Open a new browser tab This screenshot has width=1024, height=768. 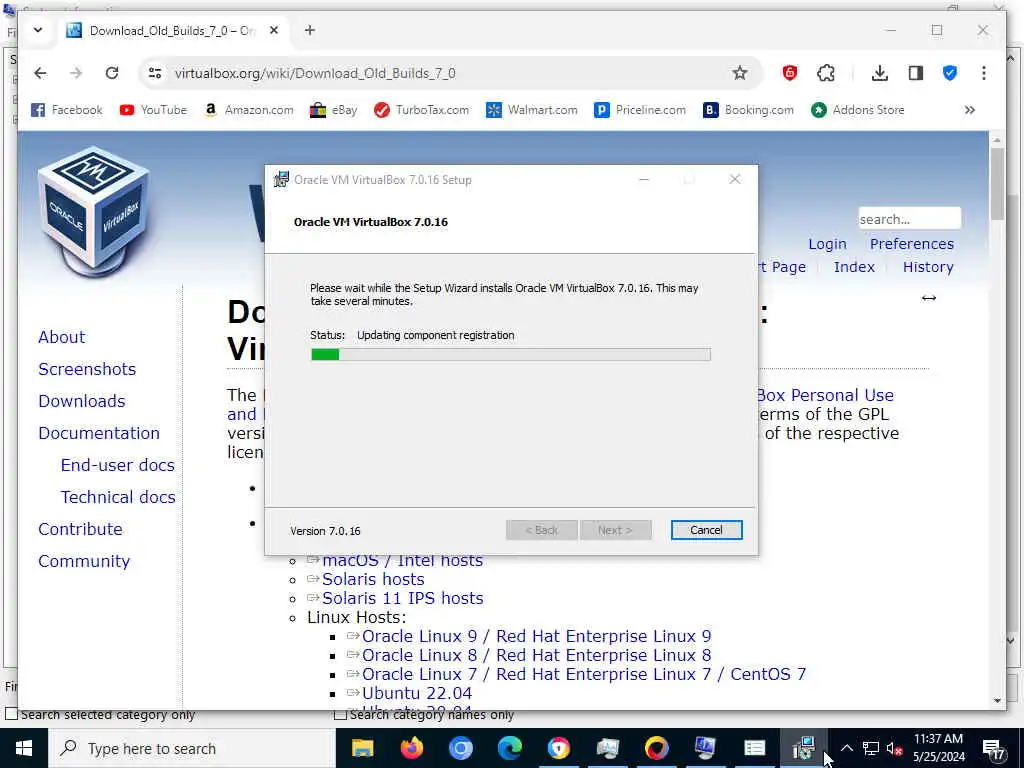(310, 30)
